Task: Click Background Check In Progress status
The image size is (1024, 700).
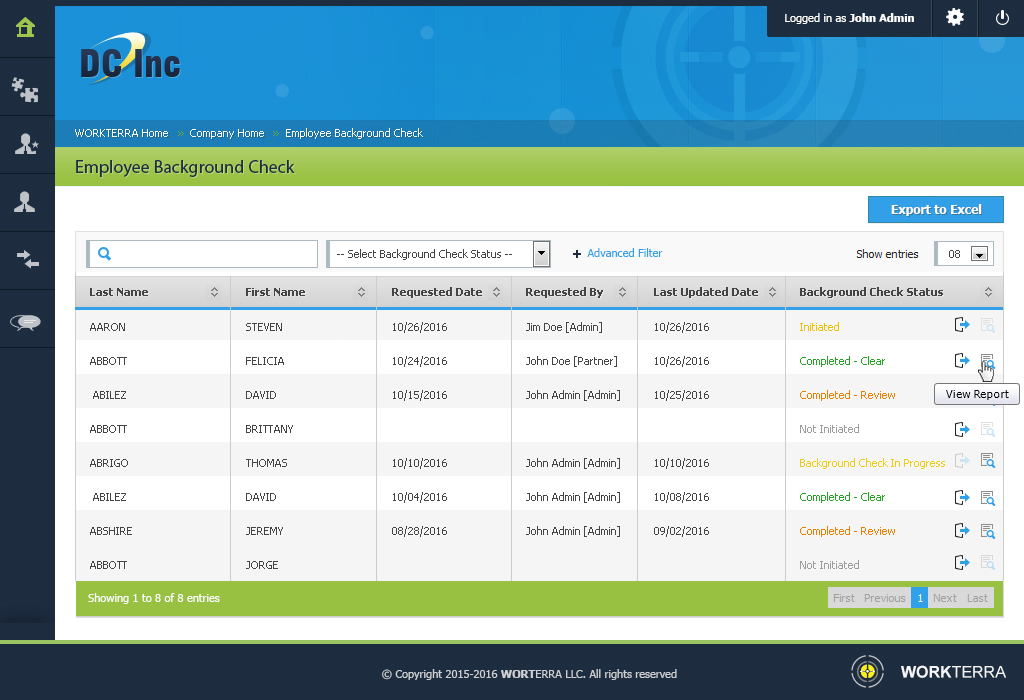Action: [x=872, y=463]
